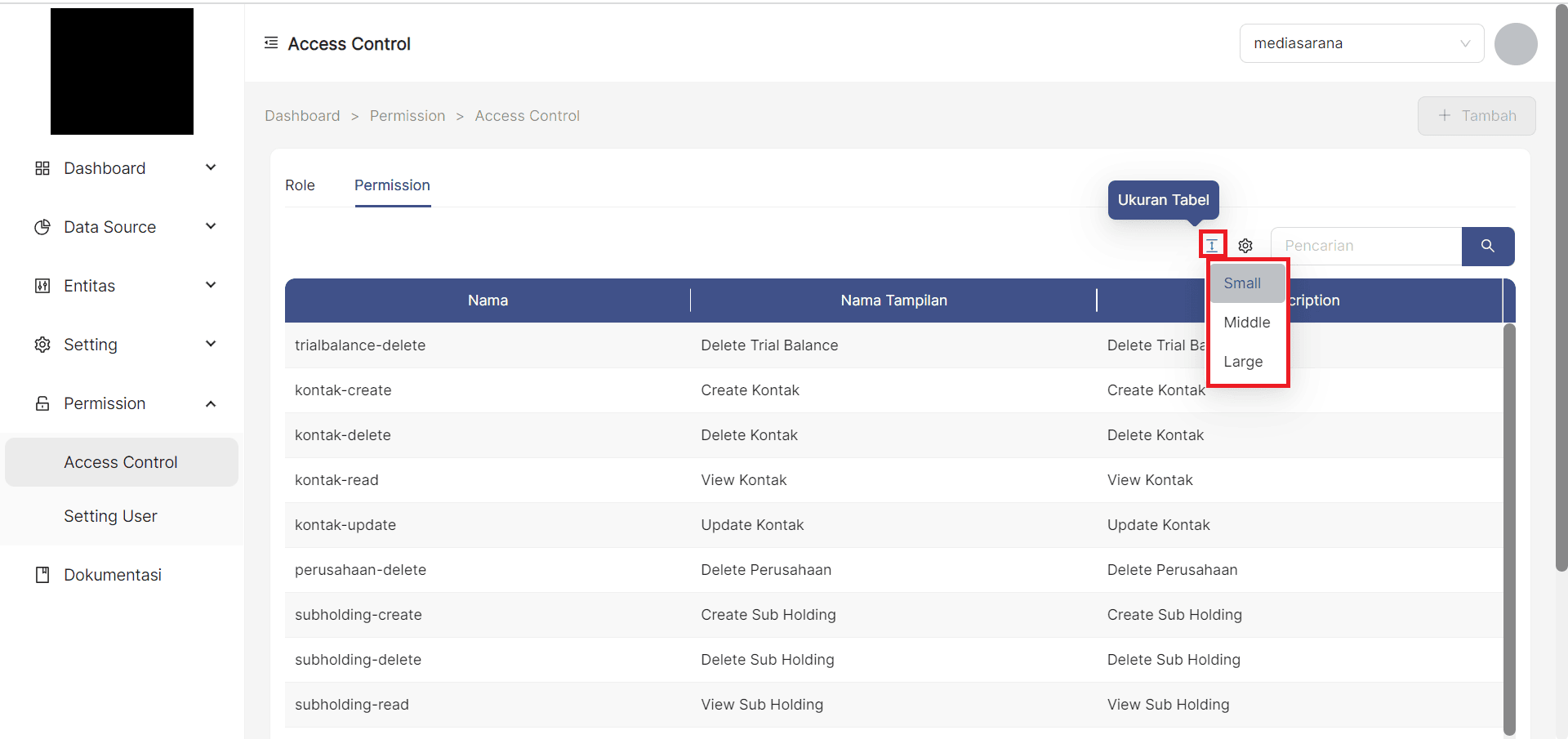This screenshot has width=1568, height=739.
Task: Open Setting User sidebar item
Action: tap(110, 516)
